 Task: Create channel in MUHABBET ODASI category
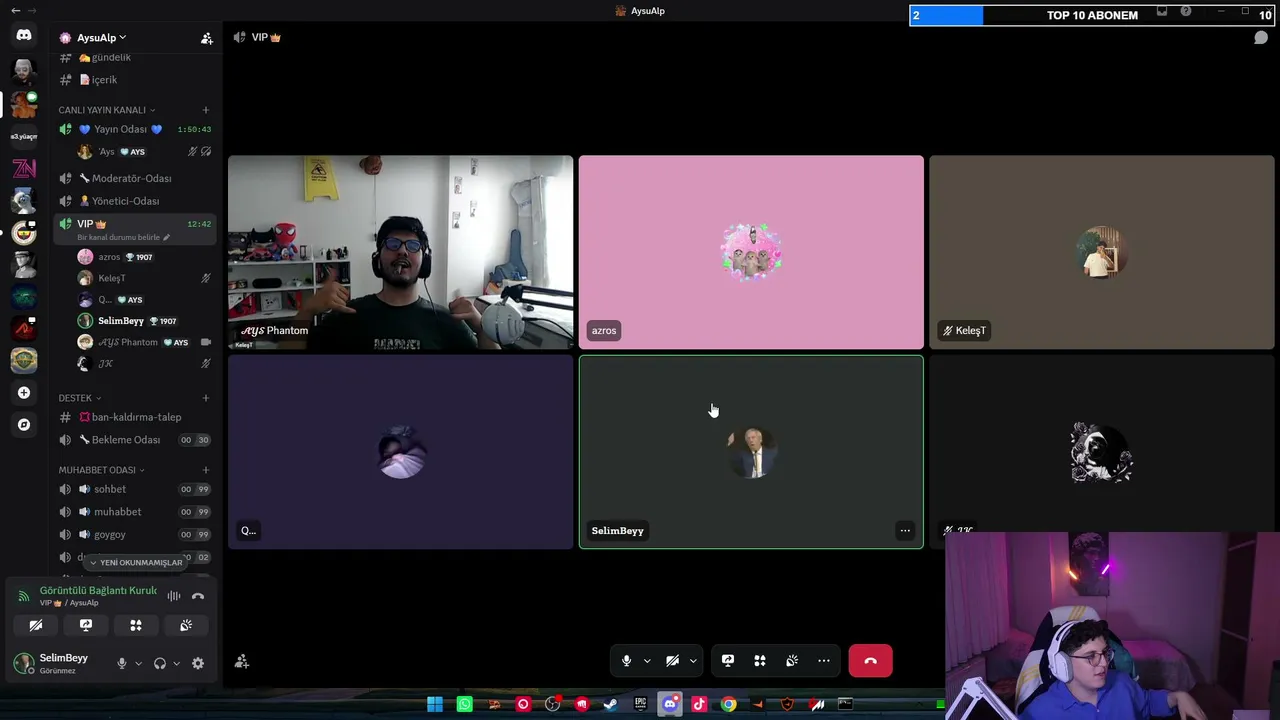pos(206,470)
